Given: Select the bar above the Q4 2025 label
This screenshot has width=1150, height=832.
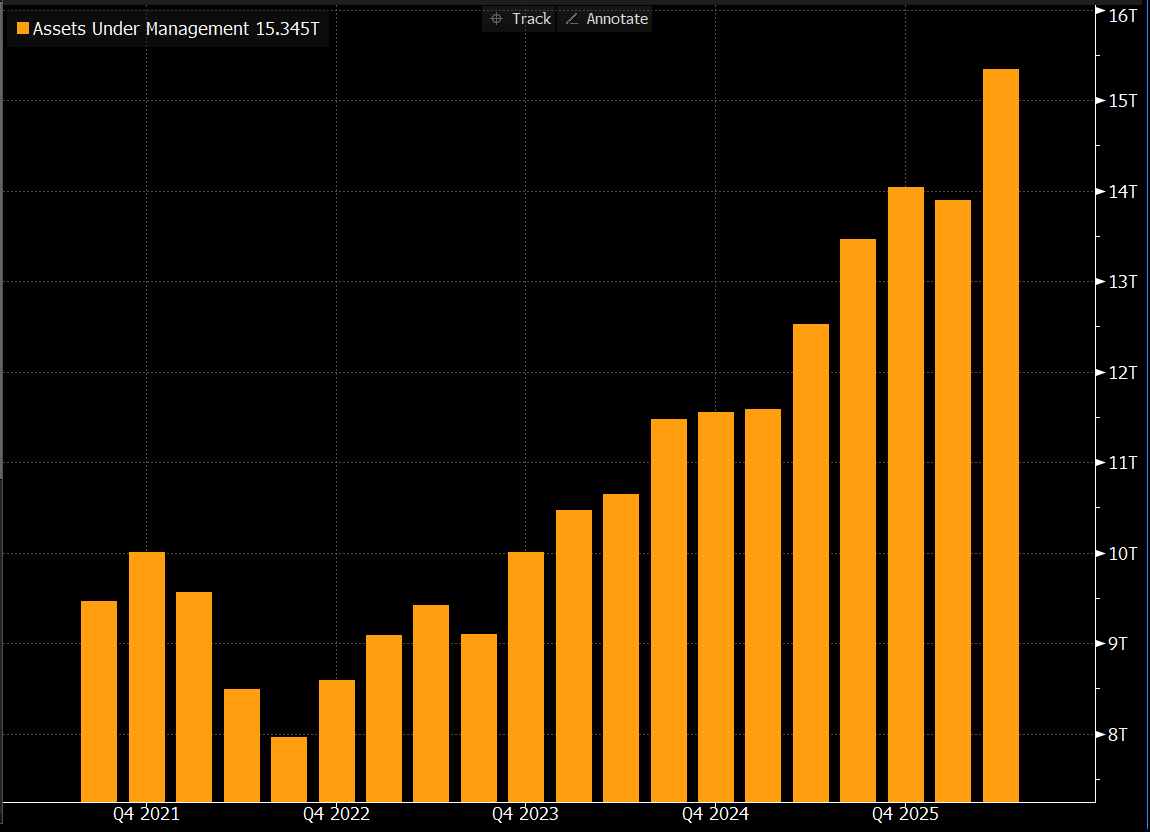Looking at the screenshot, I should [906, 494].
